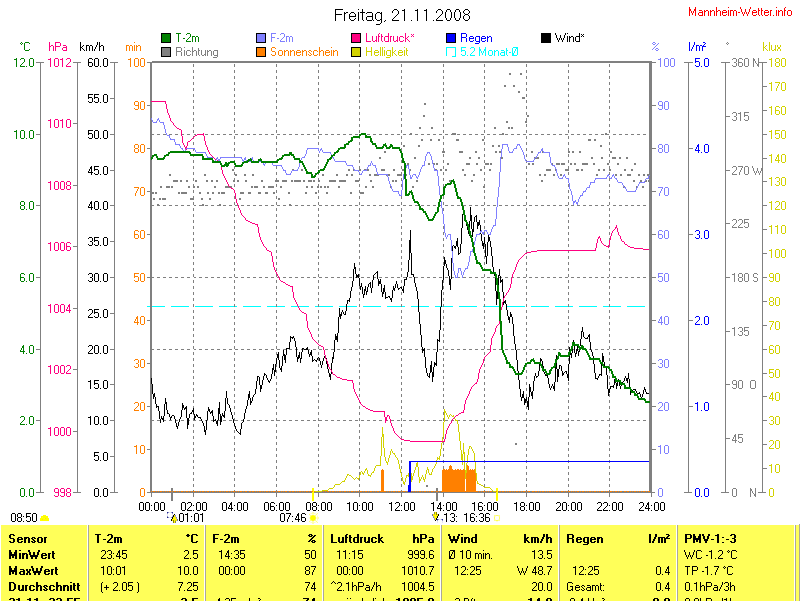This screenshot has height=601, width=800.
Task: Click the 360 N direction axis label
Action: [x=746, y=63]
